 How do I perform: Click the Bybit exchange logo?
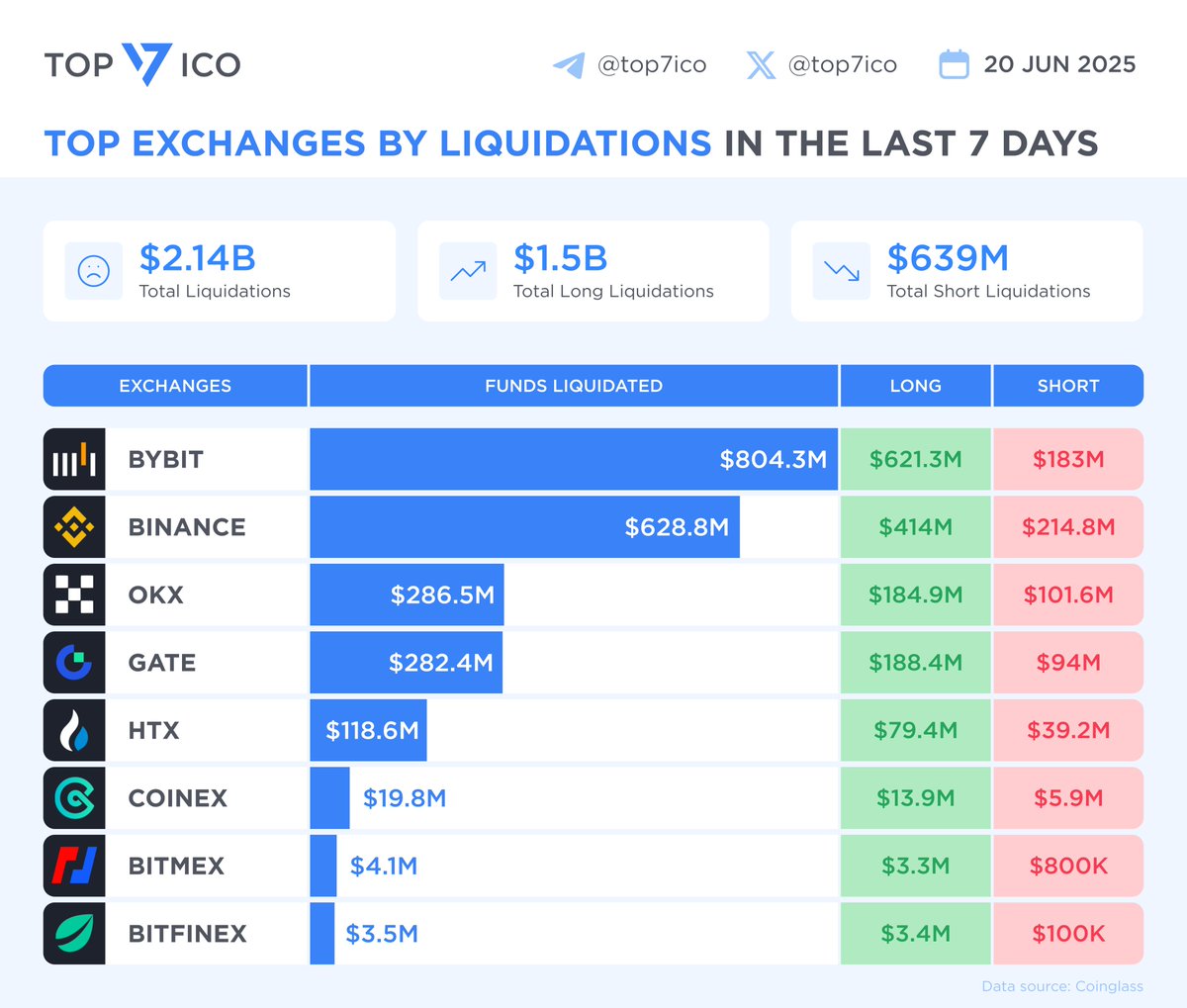[x=73, y=459]
